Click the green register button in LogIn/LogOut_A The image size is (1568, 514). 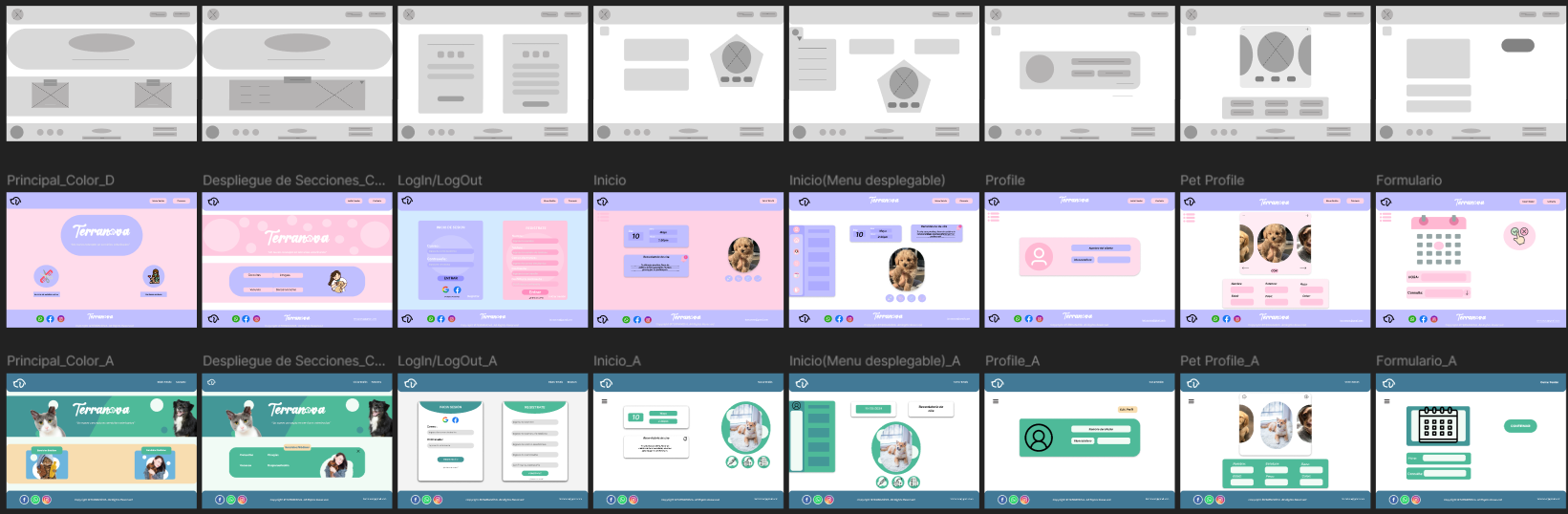pos(535,473)
